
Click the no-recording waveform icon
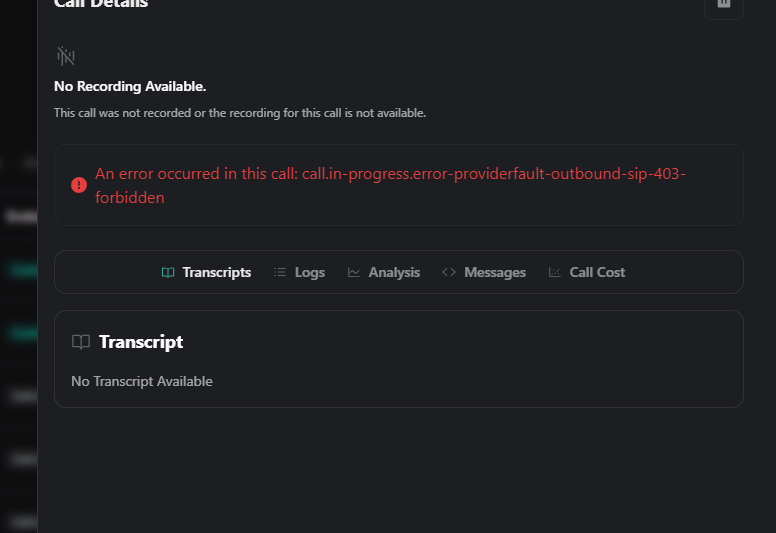(x=66, y=56)
